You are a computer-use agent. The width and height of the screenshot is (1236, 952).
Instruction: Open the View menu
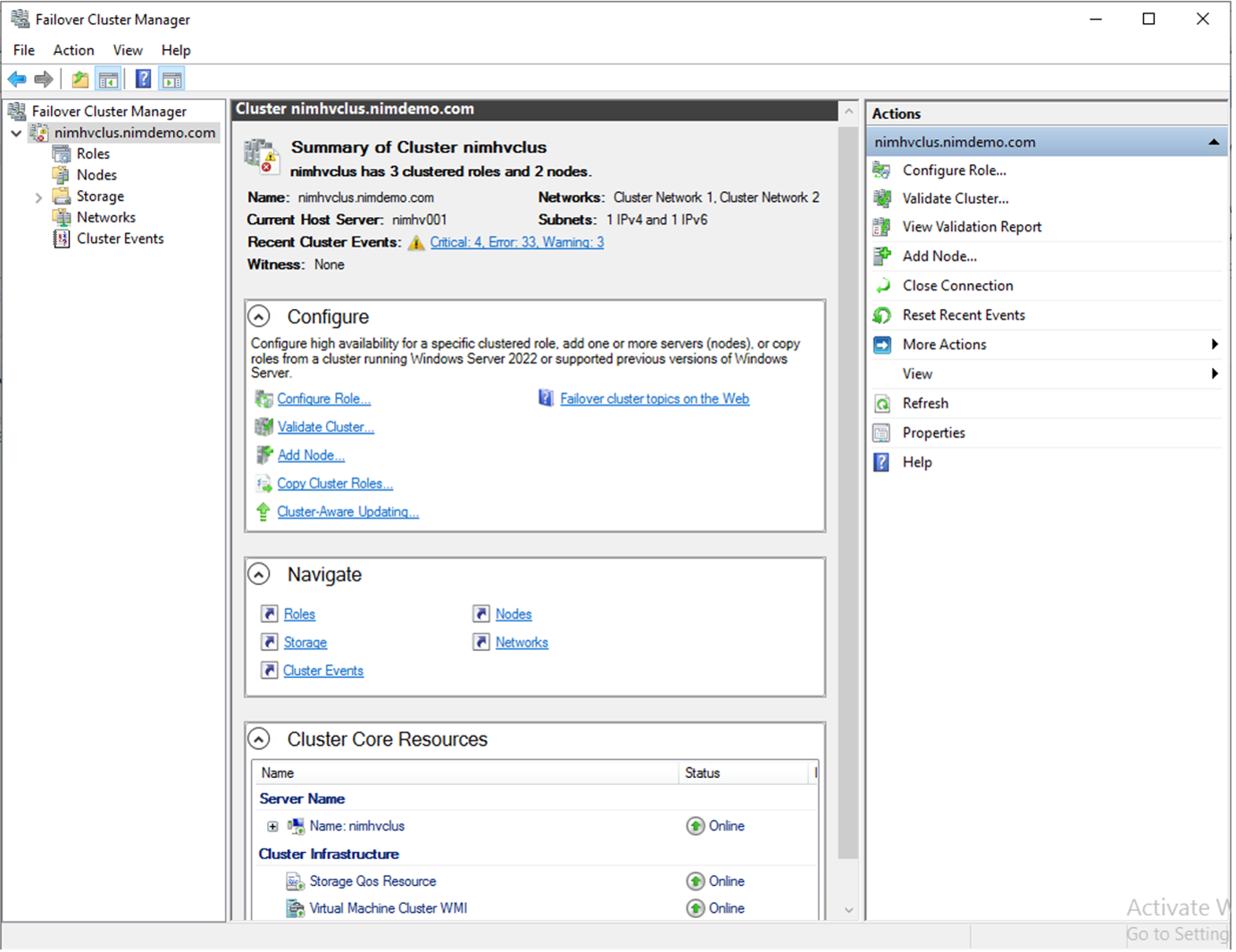(128, 50)
